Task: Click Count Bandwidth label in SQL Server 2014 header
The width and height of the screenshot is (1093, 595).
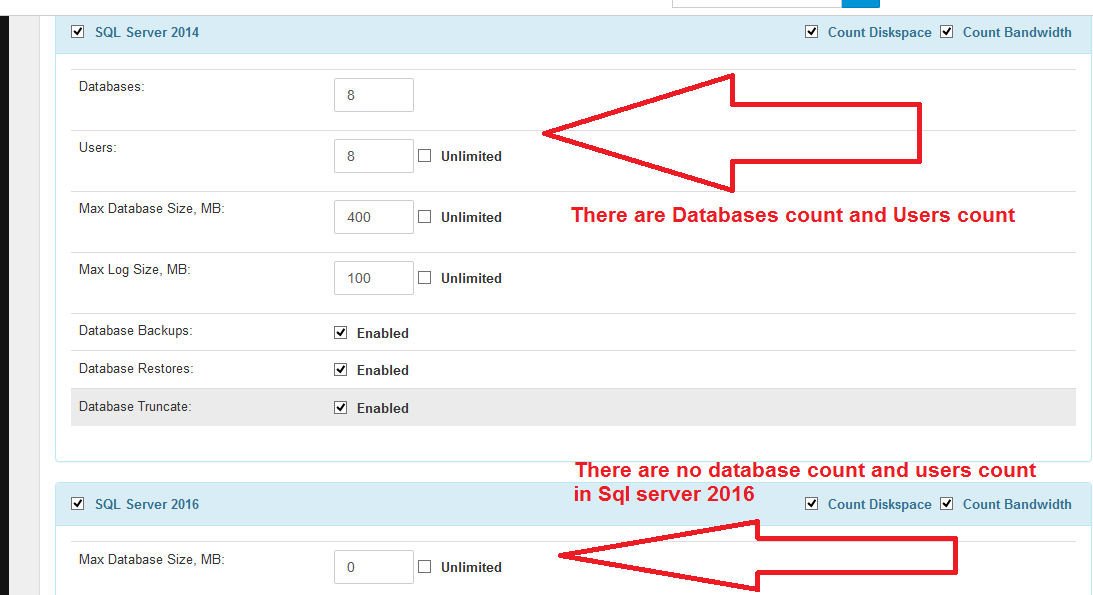Action: 1017,33
